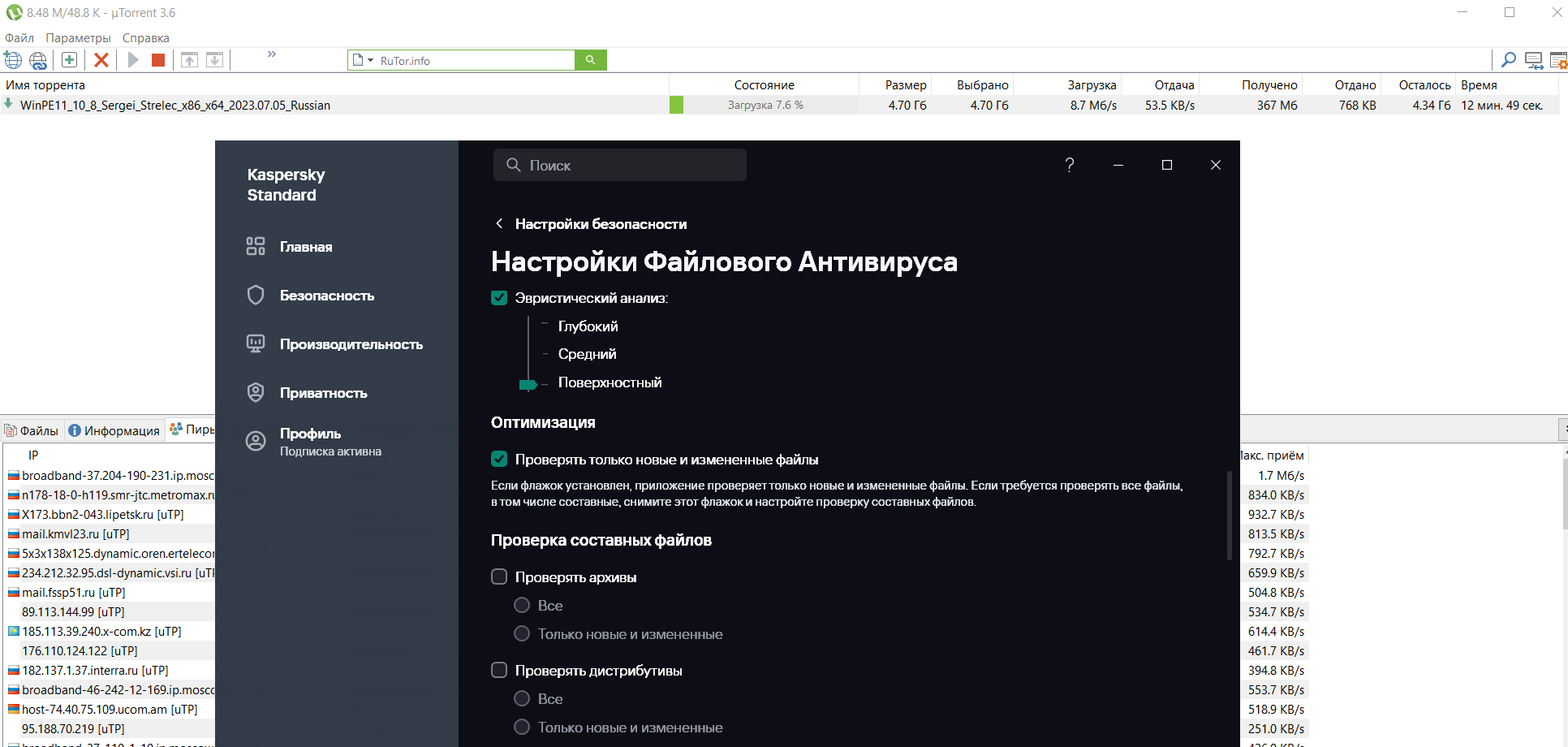1568x747 pixels.
Task: Switch to the Файлы tab
Action: 32,430
